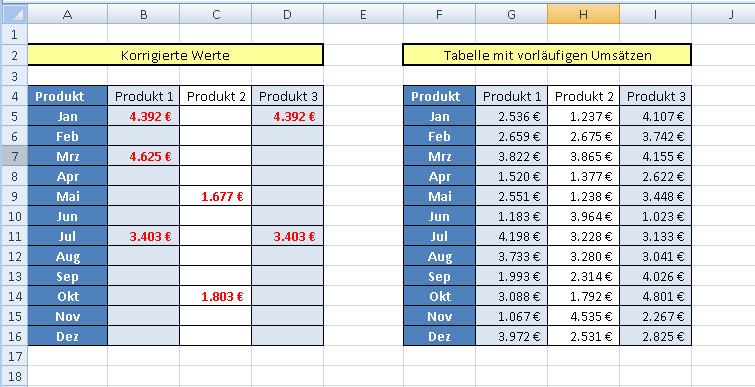755x387 pixels.
Task: Select the '3.280 €' cell
Action: [583, 257]
